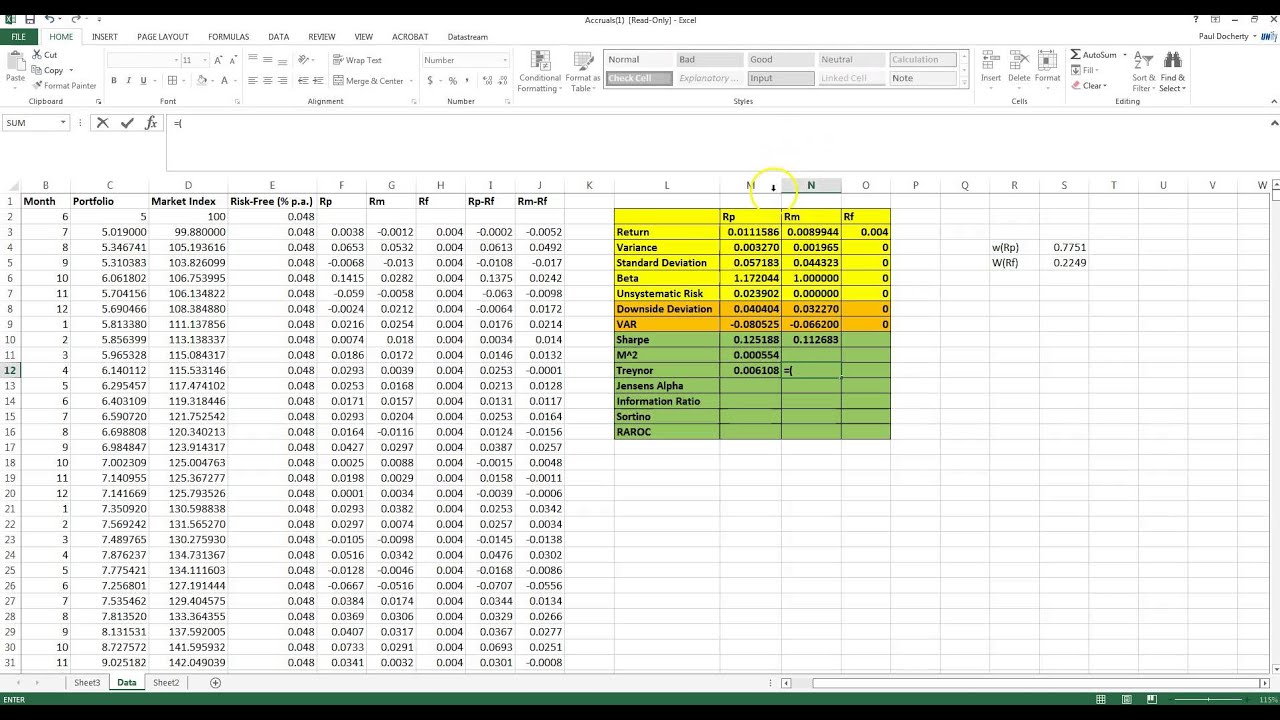1280x720 pixels.
Task: Toggle Bold formatting
Action: click(114, 81)
